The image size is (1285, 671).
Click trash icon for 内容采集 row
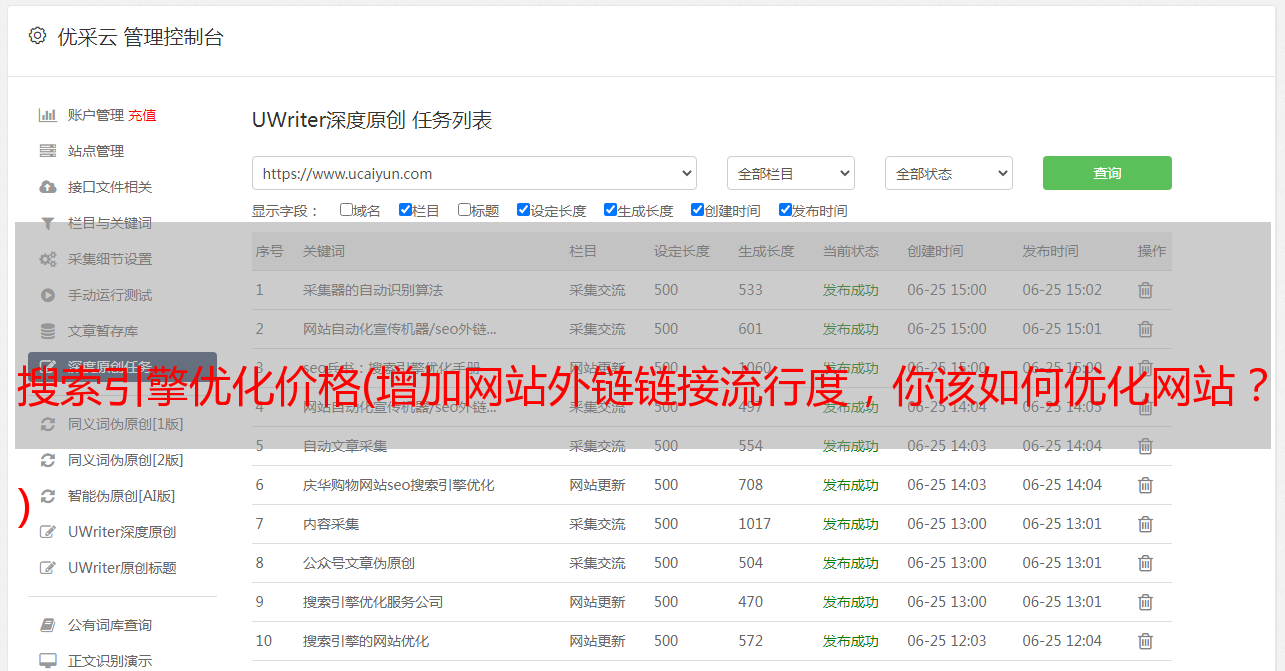click(1145, 524)
